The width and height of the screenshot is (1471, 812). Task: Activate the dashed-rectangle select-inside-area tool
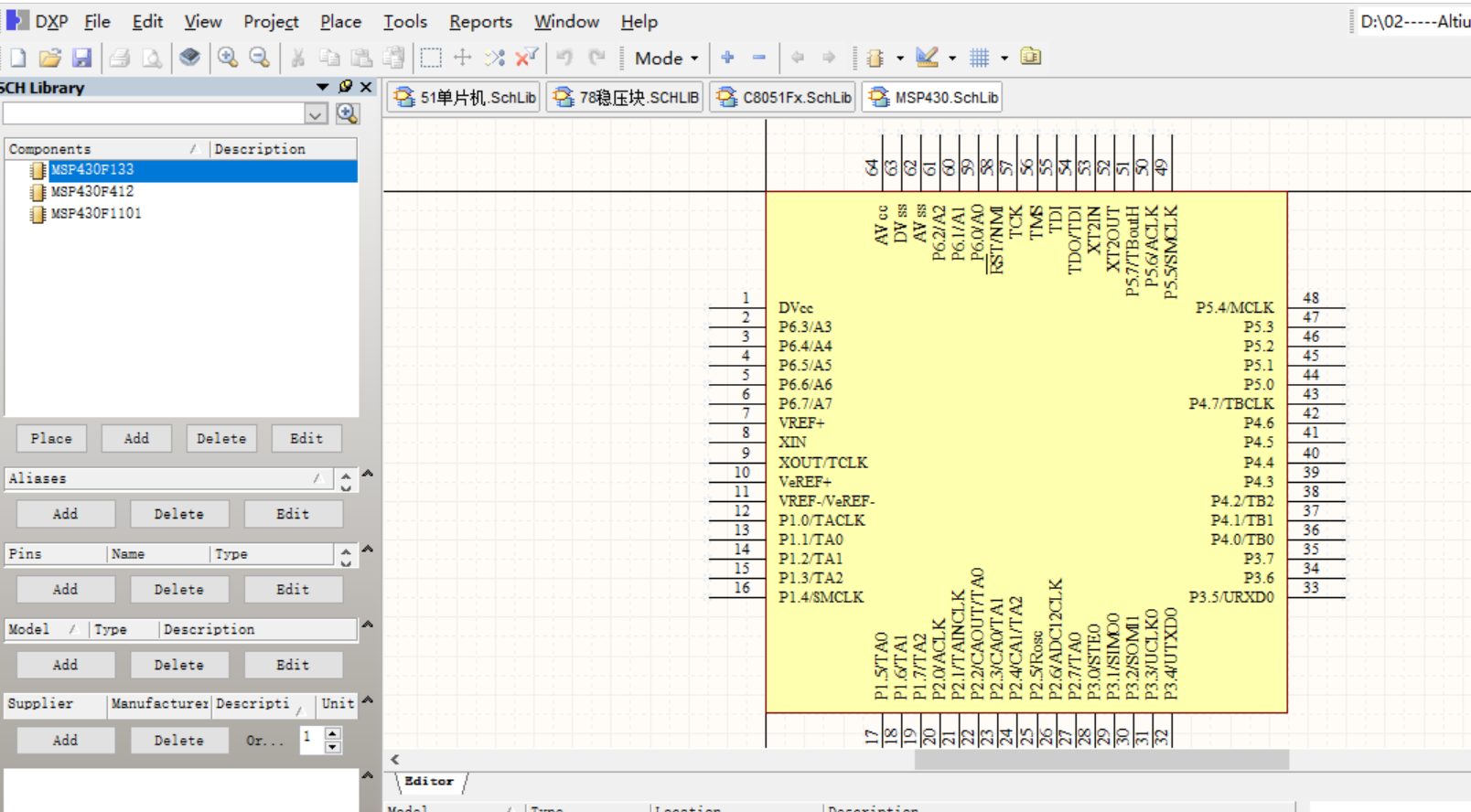pos(431,58)
